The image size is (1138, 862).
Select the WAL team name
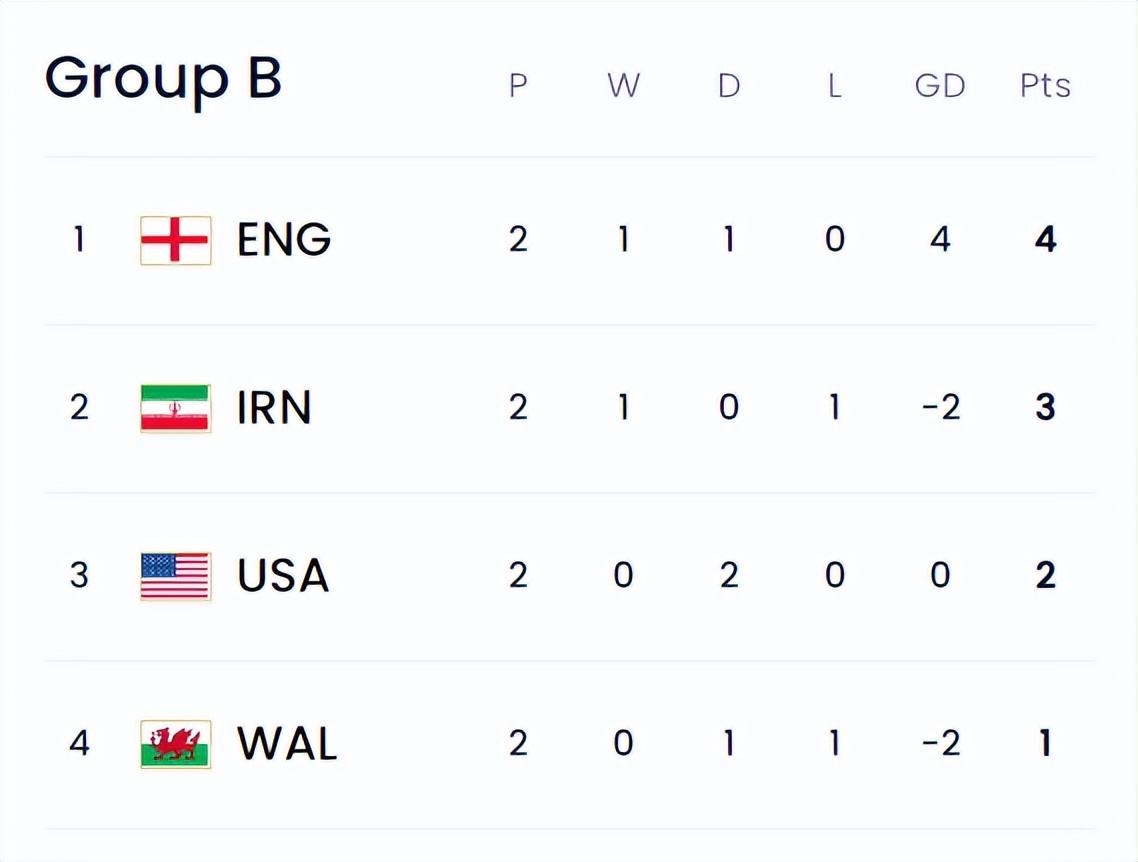(x=287, y=744)
